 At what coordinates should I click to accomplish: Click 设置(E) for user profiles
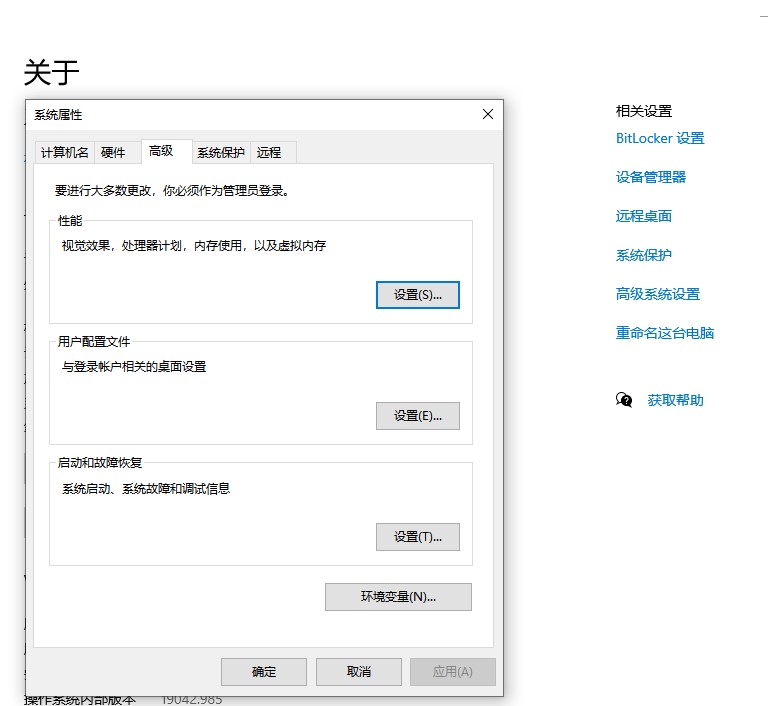tap(417, 416)
